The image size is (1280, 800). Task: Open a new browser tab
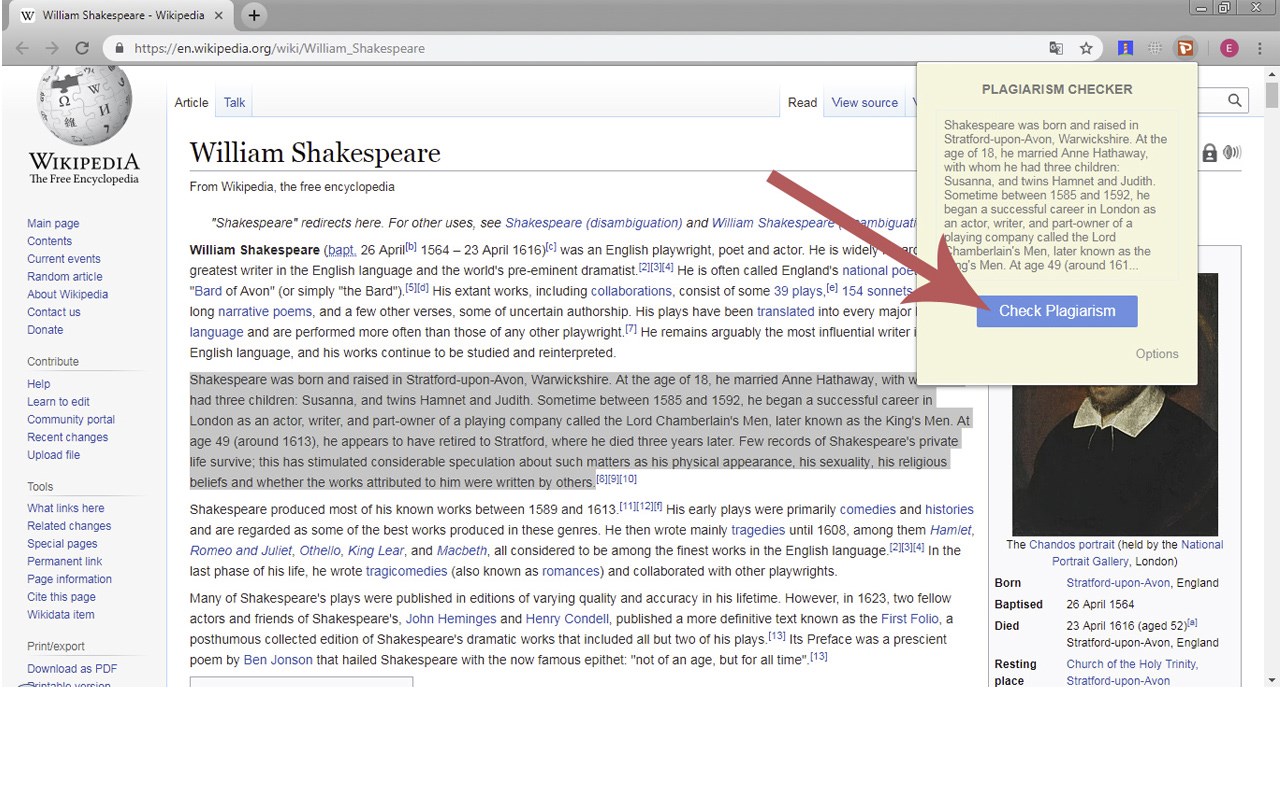(x=254, y=15)
